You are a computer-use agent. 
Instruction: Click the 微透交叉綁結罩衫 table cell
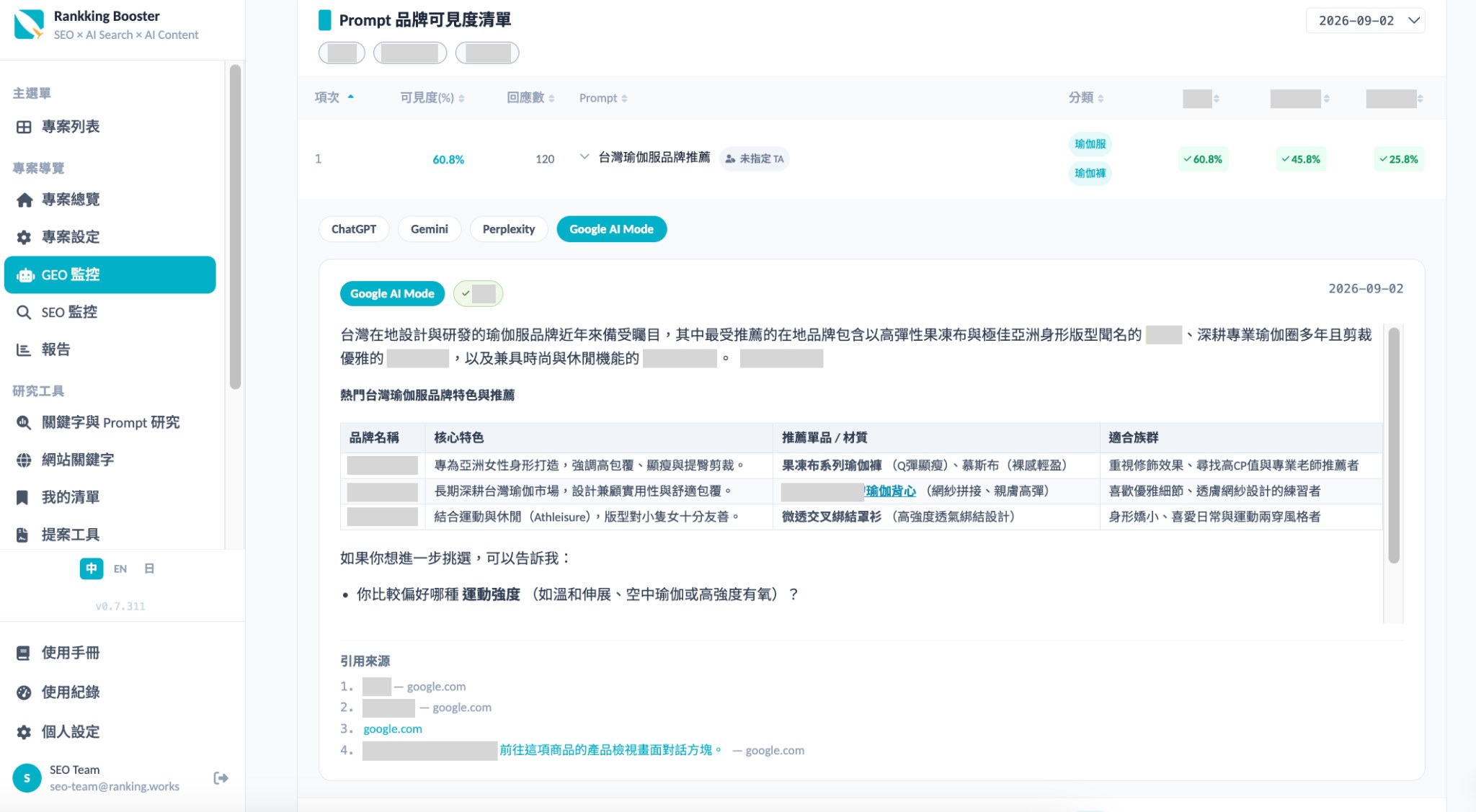pos(937,517)
